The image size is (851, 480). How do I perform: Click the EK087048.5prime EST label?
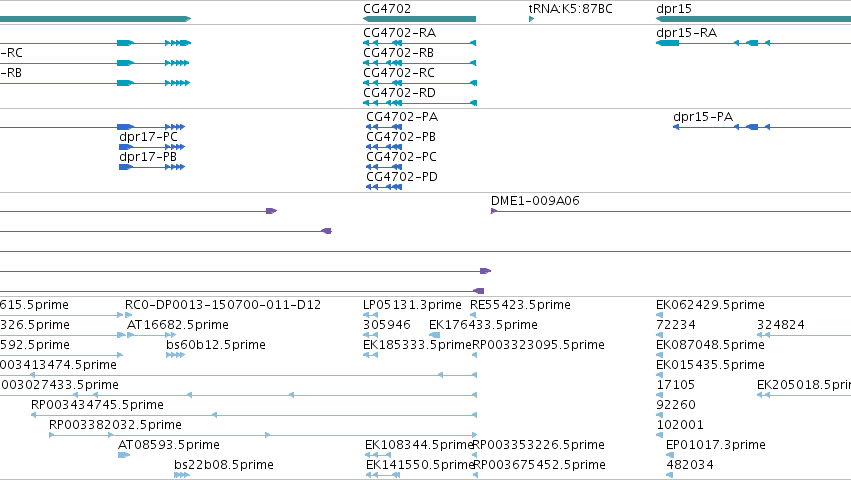pos(710,345)
